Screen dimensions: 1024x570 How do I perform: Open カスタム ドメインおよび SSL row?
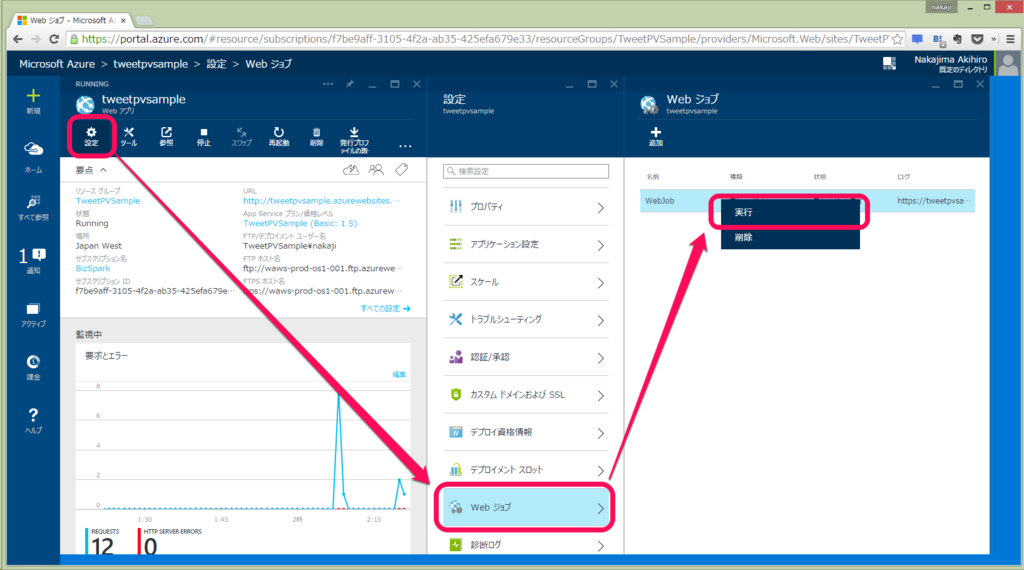point(526,395)
